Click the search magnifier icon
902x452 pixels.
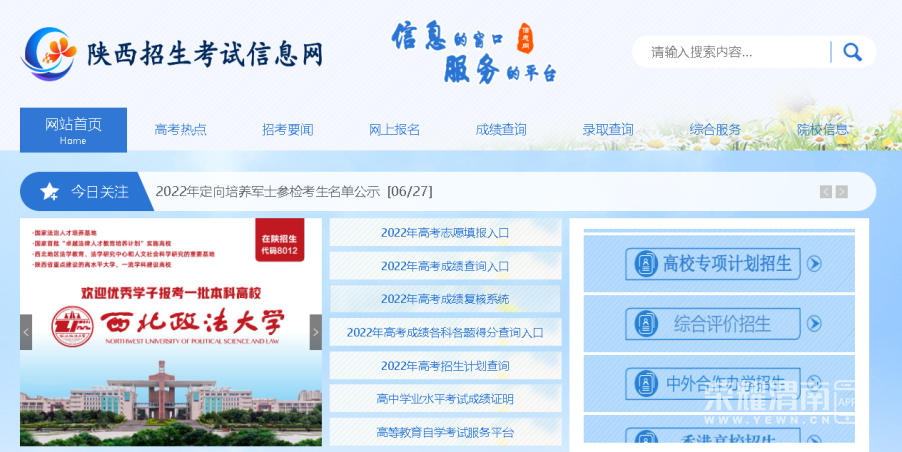click(x=852, y=52)
